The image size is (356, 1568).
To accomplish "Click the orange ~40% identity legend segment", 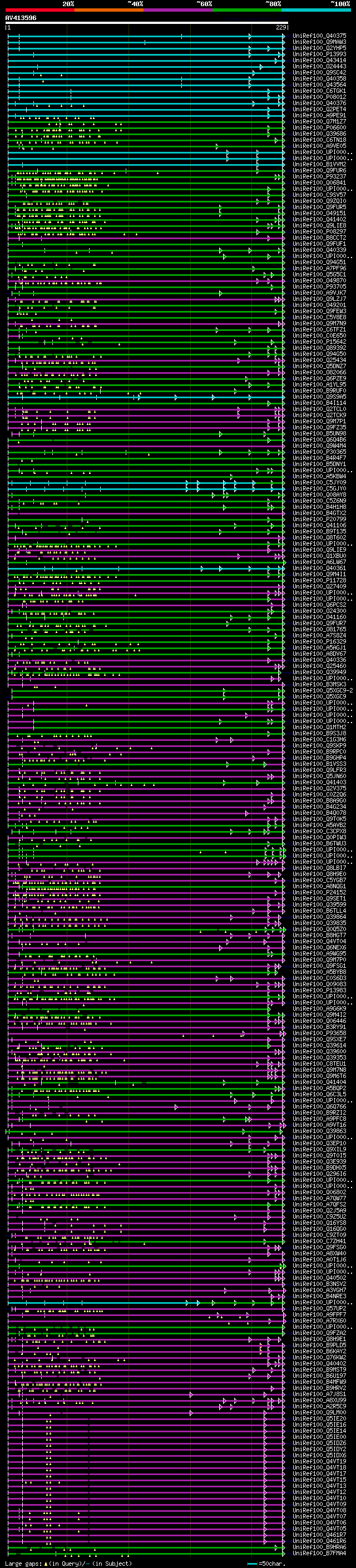I will (x=109, y=10).
